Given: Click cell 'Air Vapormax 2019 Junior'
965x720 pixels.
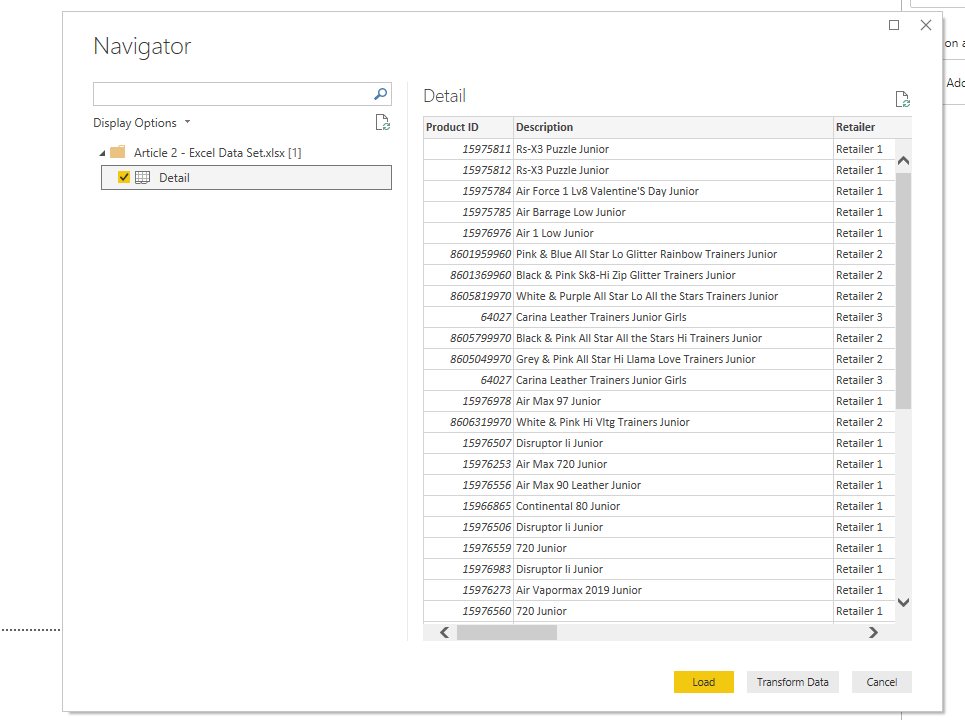Looking at the screenshot, I should [673, 590].
